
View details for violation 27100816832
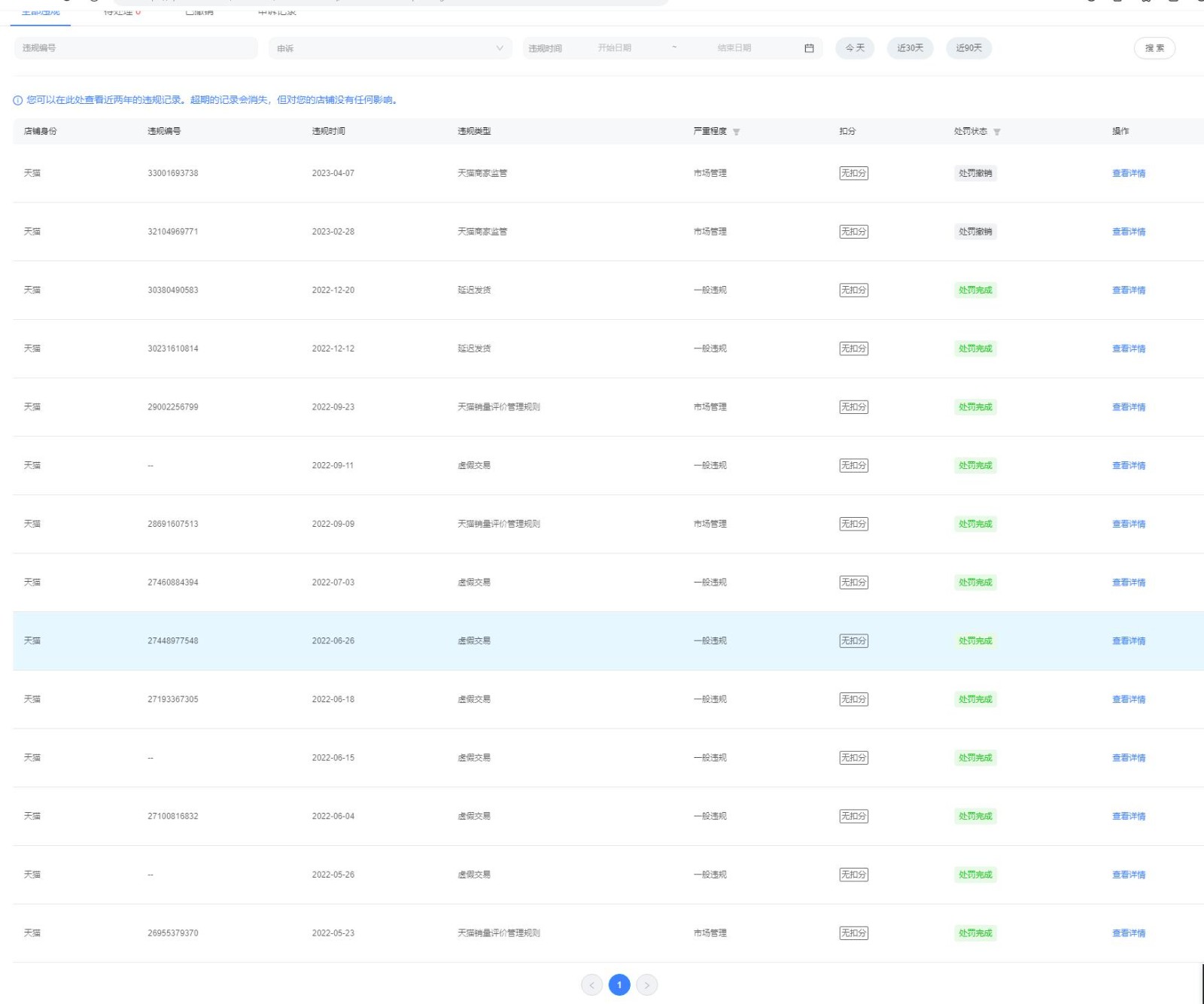point(1129,817)
